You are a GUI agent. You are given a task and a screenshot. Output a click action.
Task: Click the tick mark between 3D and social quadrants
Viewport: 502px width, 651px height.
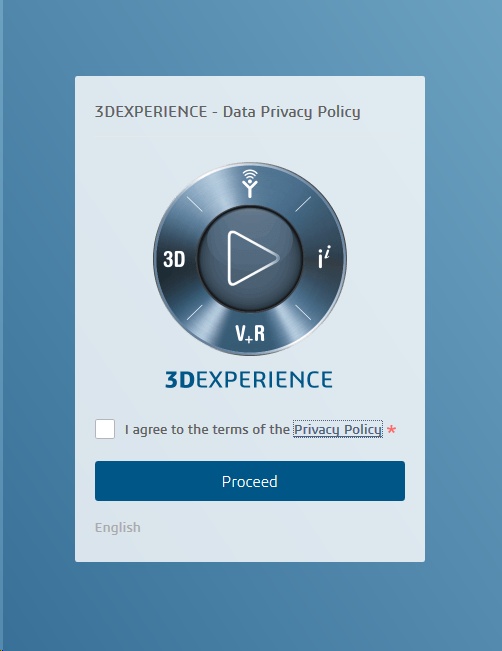[x=194, y=204]
